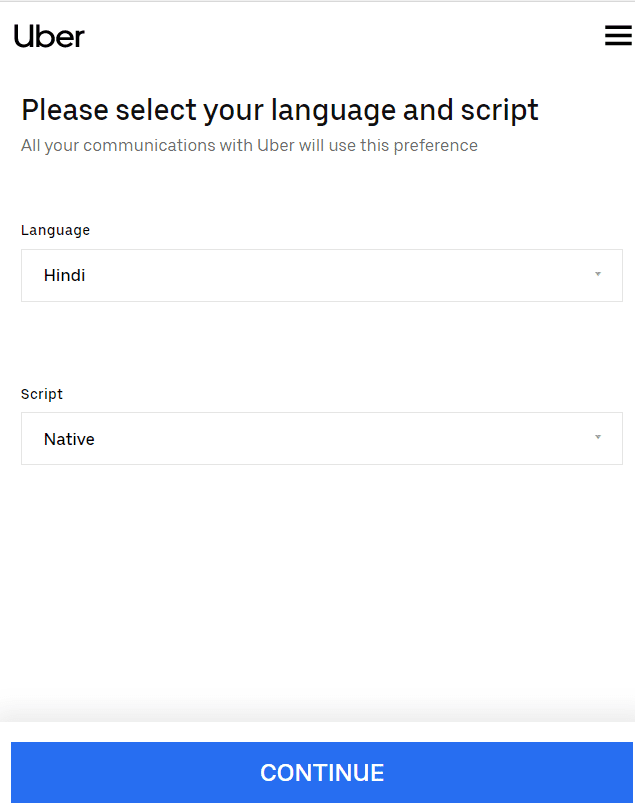635x810 pixels.
Task: Open the Native script combo box
Action: point(321,439)
